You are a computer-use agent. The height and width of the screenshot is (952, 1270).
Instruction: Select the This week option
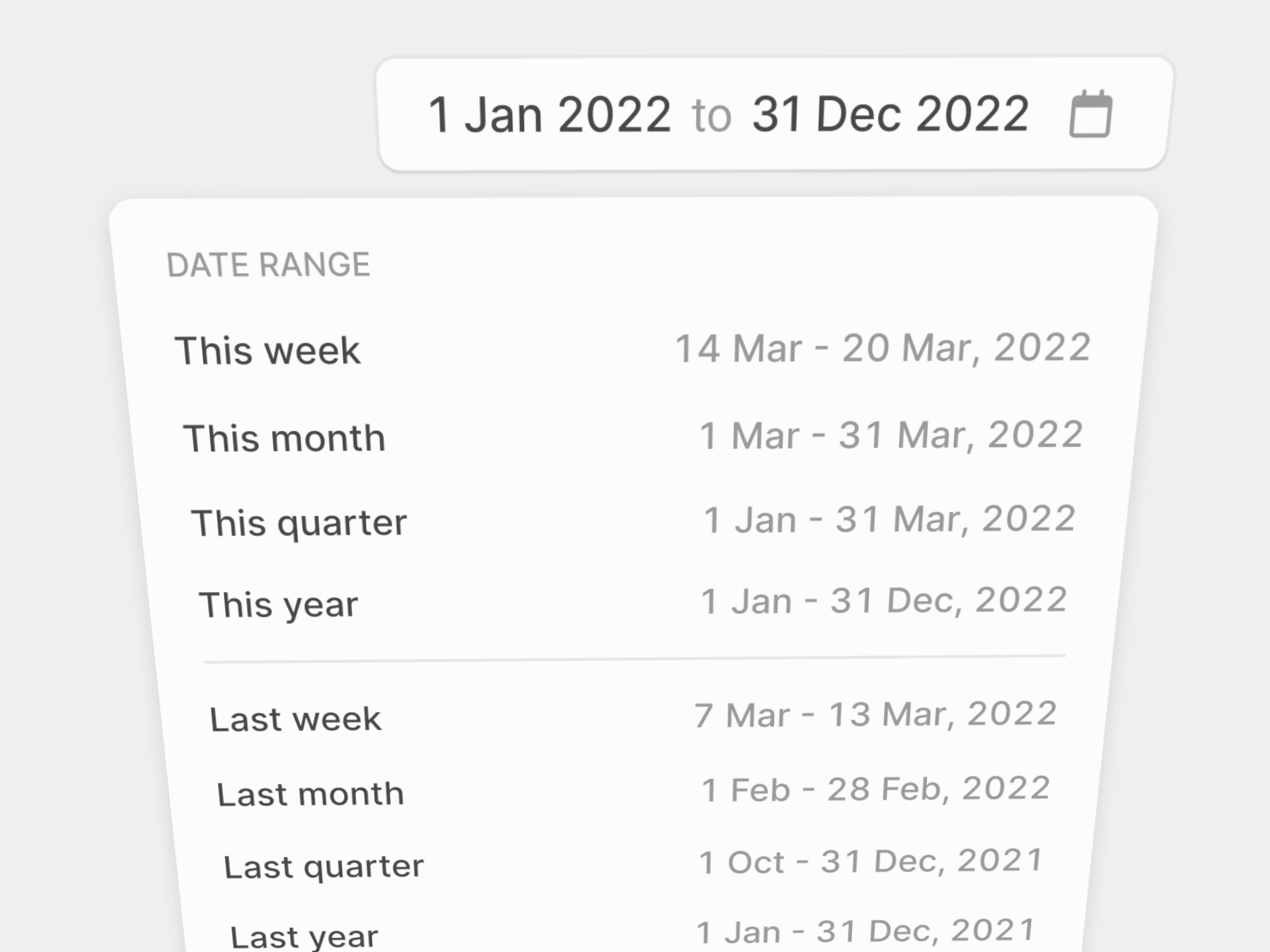pyautogui.click(x=267, y=351)
